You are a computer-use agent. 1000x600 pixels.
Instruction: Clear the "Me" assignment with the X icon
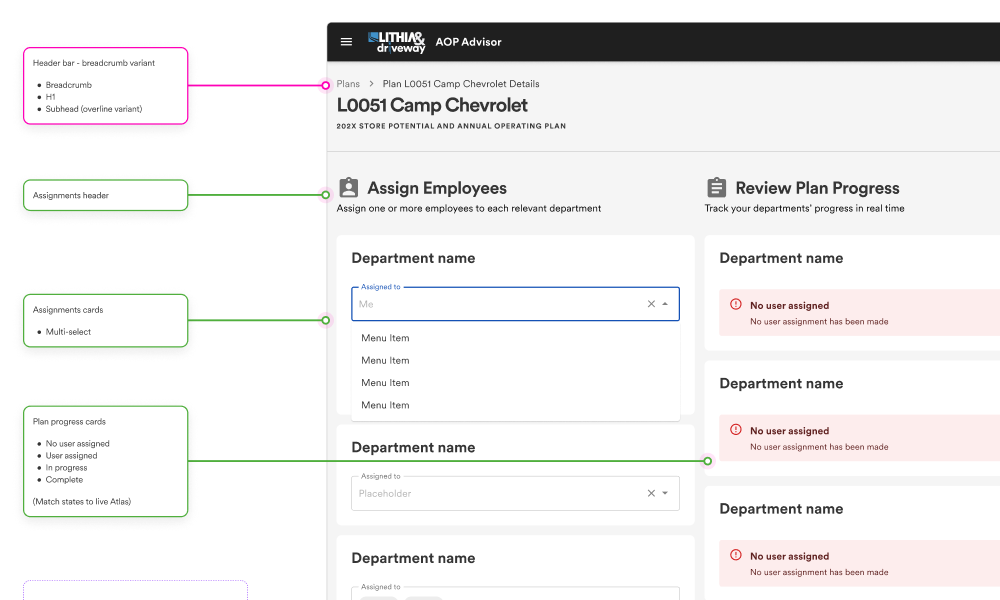[651, 304]
